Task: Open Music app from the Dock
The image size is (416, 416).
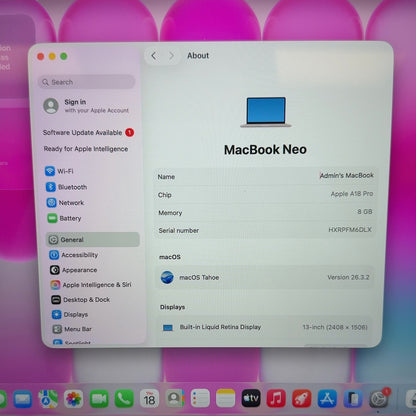Action: (x=276, y=398)
